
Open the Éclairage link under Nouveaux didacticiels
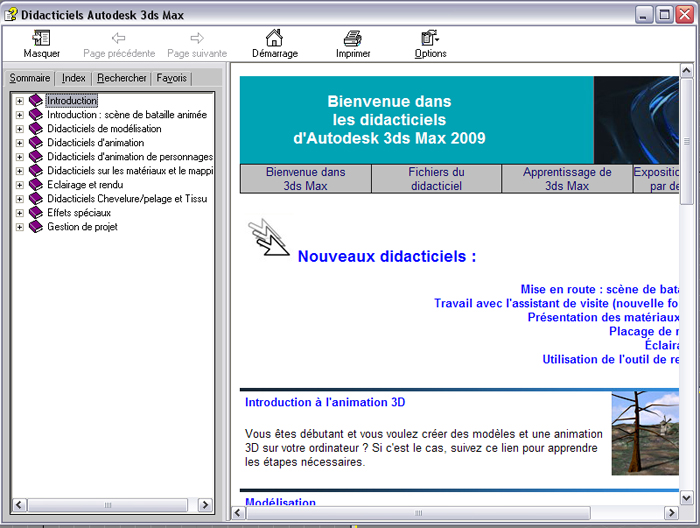pos(662,345)
